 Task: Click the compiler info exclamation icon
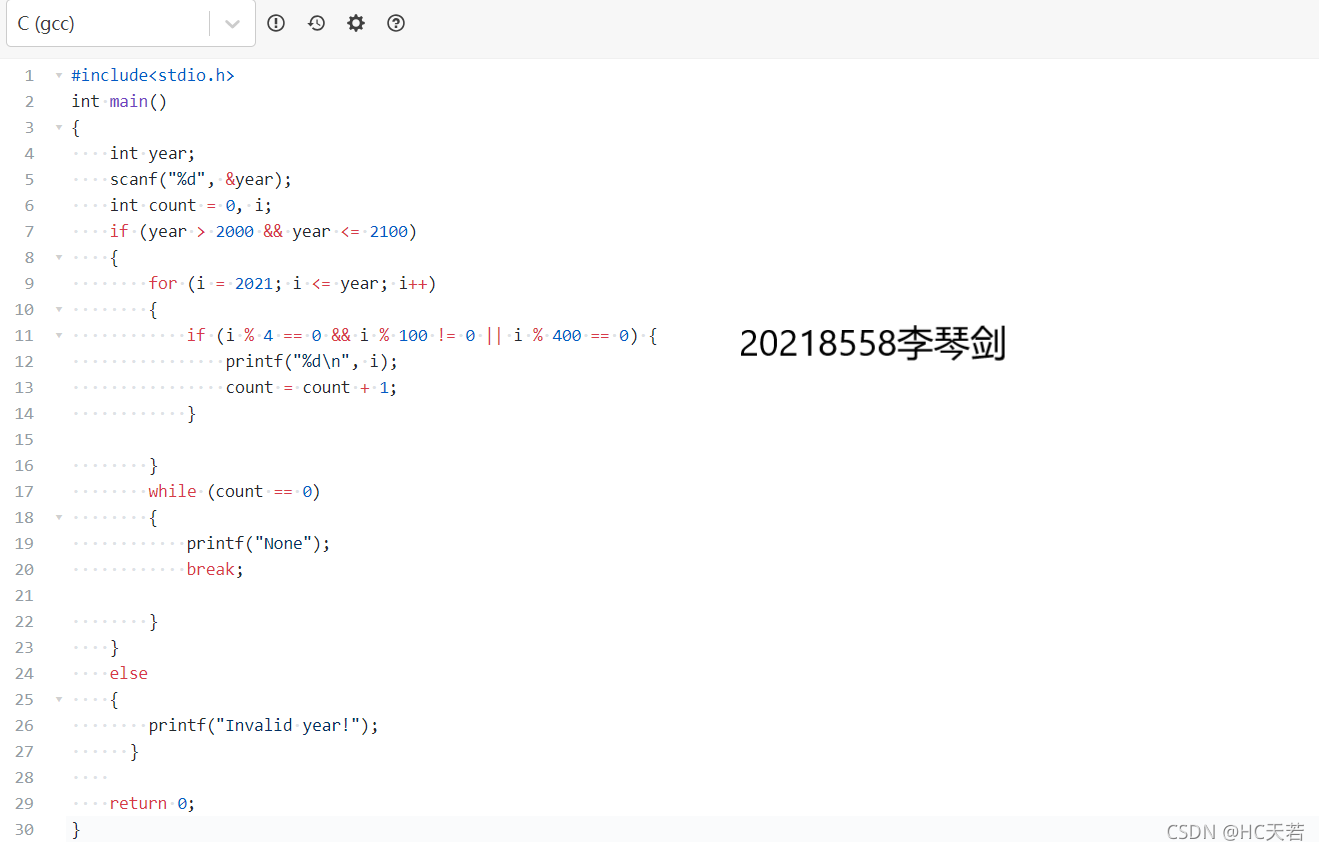tap(276, 23)
